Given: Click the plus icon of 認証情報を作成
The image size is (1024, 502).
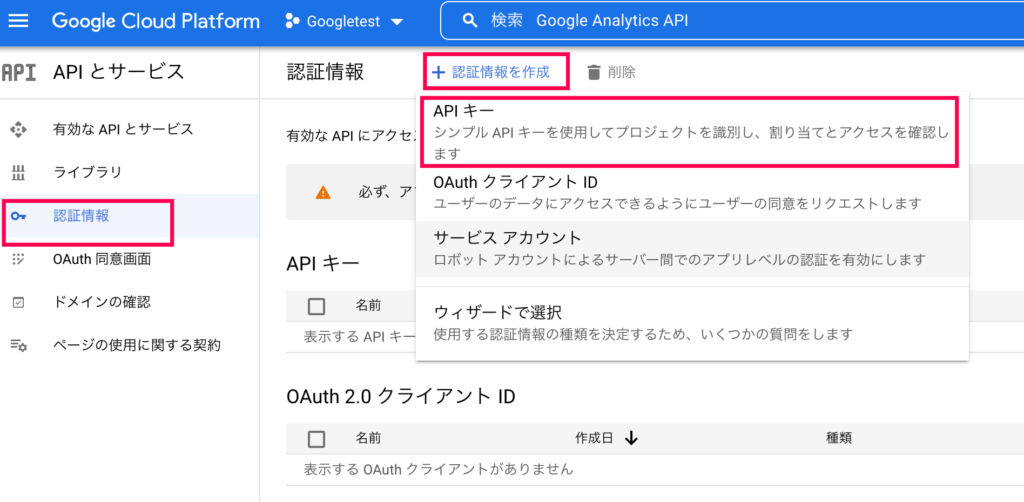Looking at the screenshot, I should point(439,72).
